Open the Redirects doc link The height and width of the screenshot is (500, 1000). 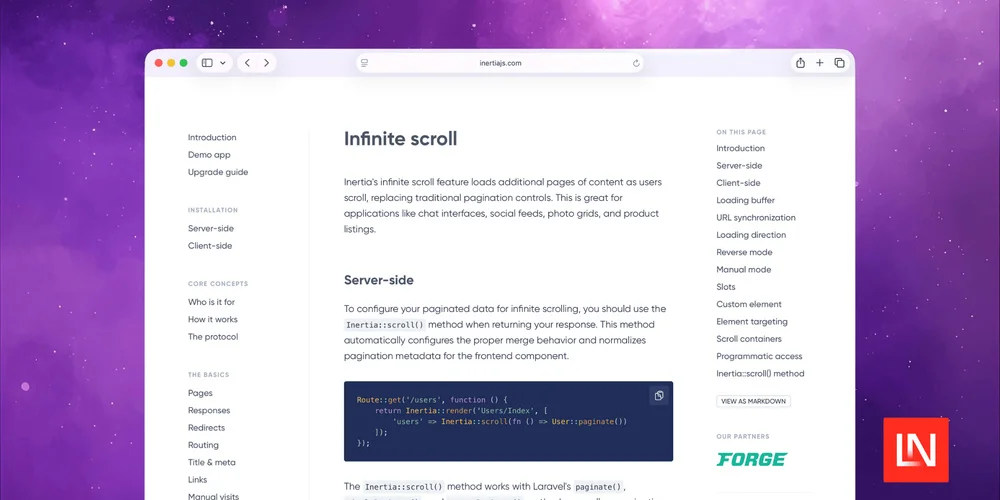[207, 427]
